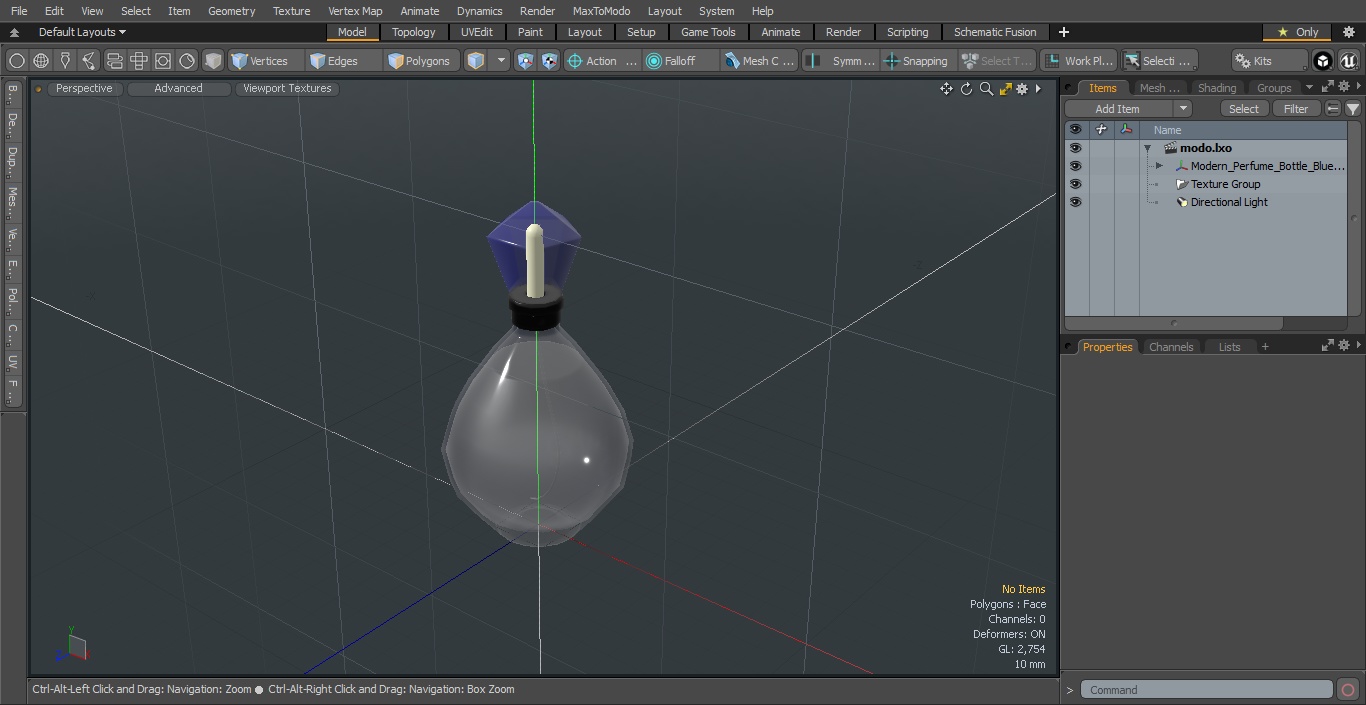1366x705 pixels.
Task: Open viewport settings gear icon
Action: pos(1022,89)
